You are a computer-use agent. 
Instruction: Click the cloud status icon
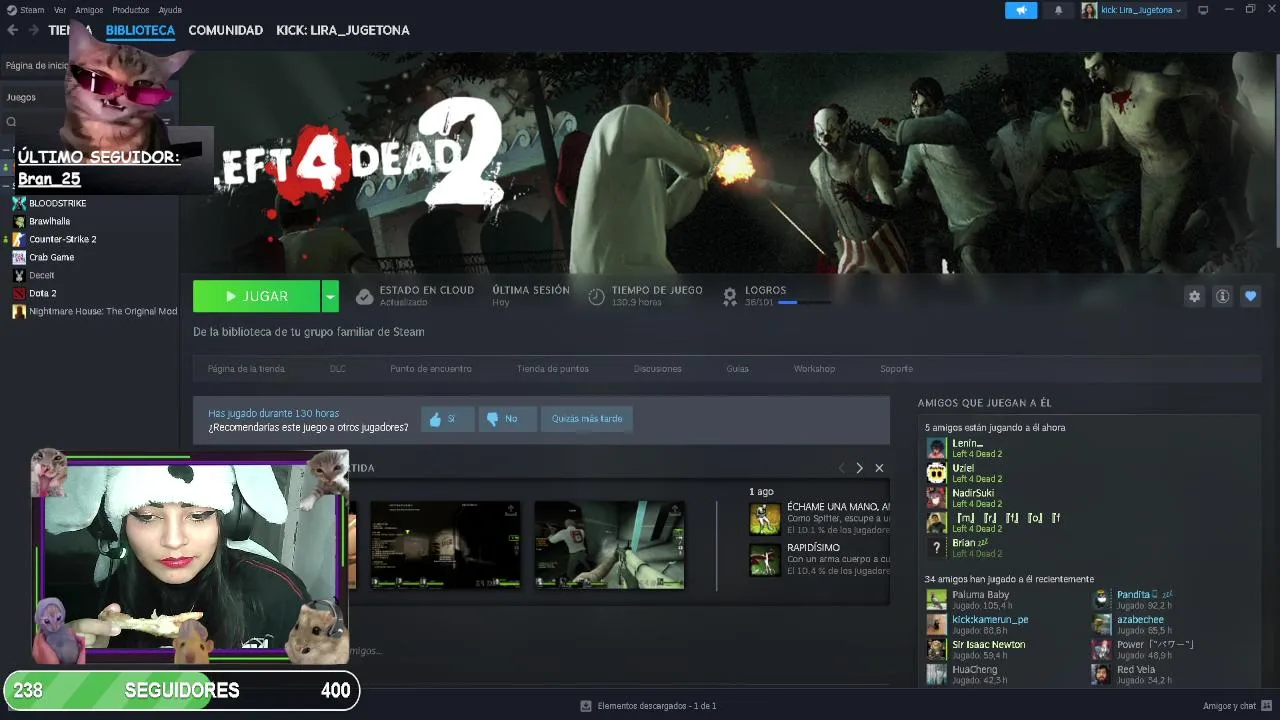point(364,297)
